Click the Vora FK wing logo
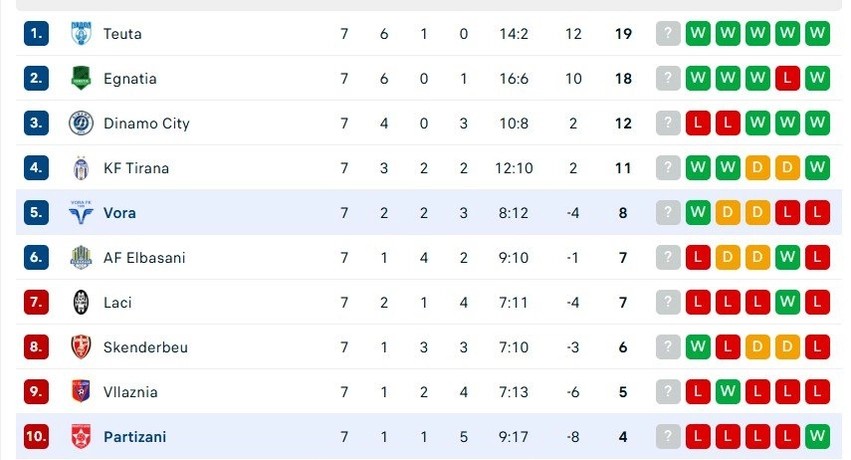Image resolution: width=851 pixels, height=460 pixels. [x=81, y=213]
